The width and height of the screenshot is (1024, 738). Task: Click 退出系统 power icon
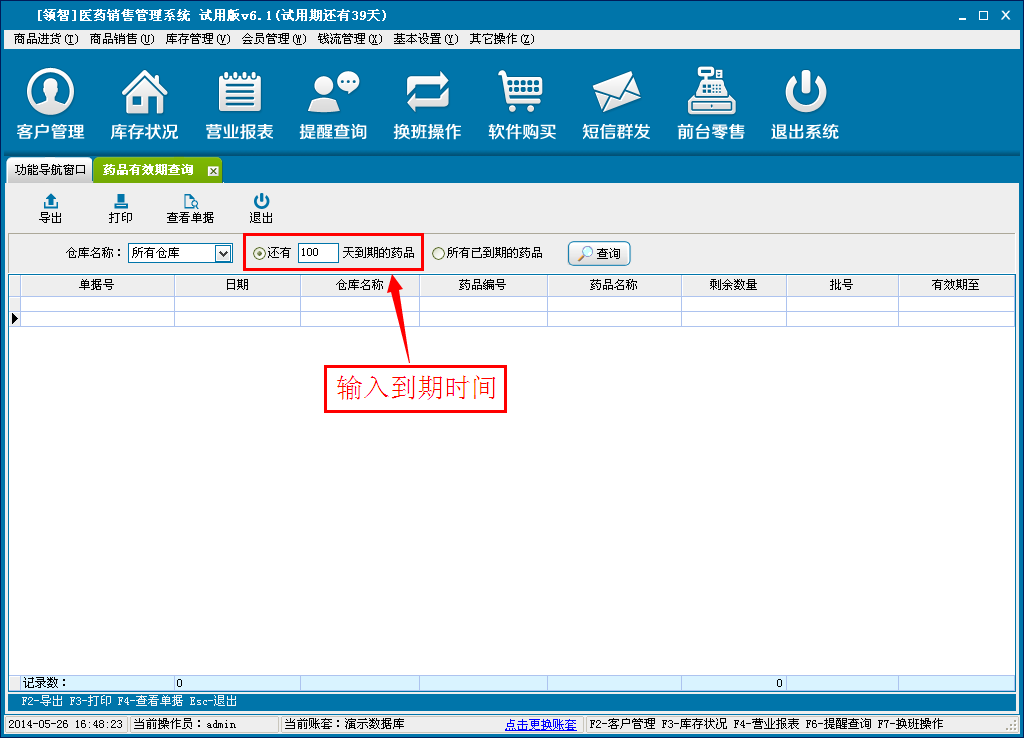click(x=804, y=93)
